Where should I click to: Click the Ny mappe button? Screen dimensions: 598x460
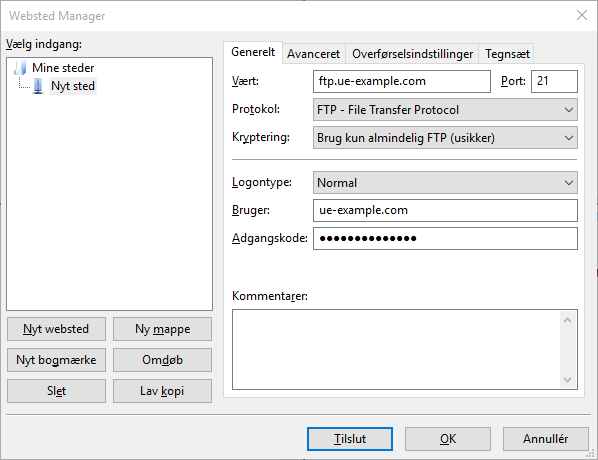click(x=162, y=329)
